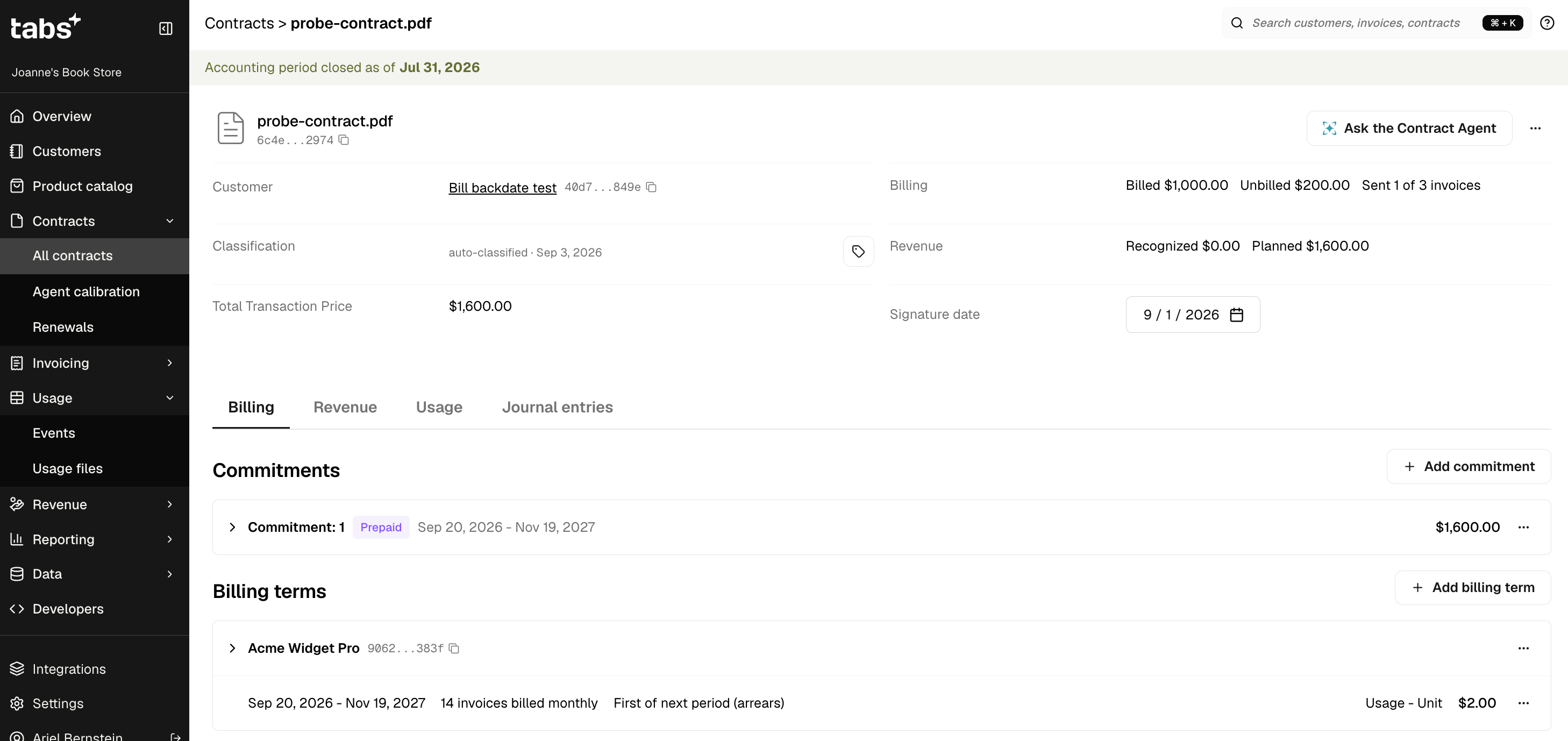The width and height of the screenshot is (1568, 741).
Task: Click Ask the Contract Agent button
Action: (x=1409, y=129)
